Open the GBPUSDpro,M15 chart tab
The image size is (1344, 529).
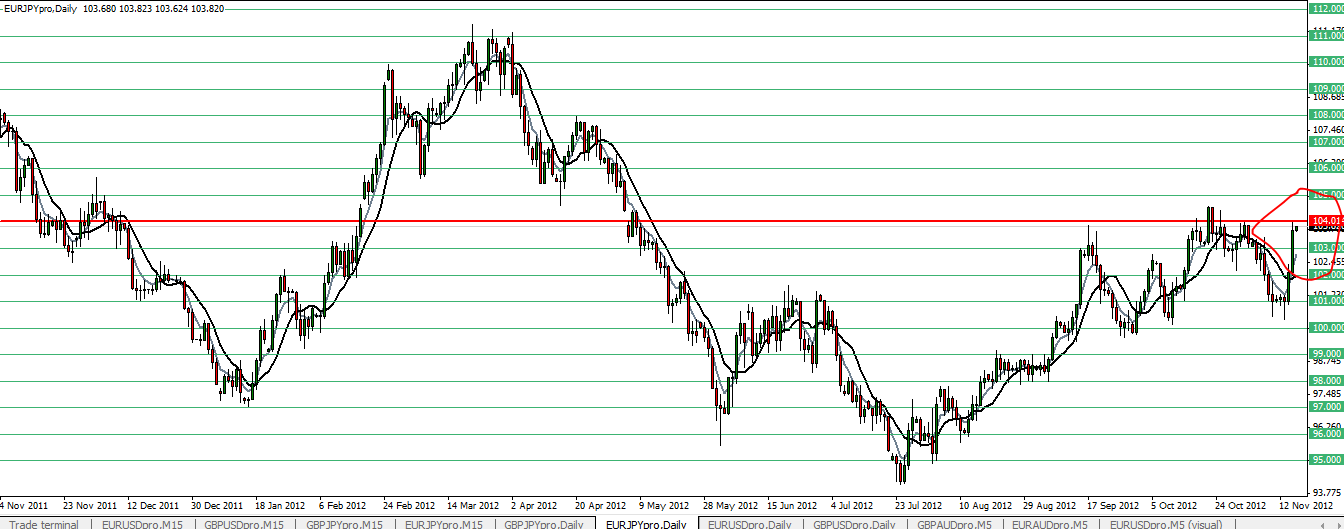point(245,523)
